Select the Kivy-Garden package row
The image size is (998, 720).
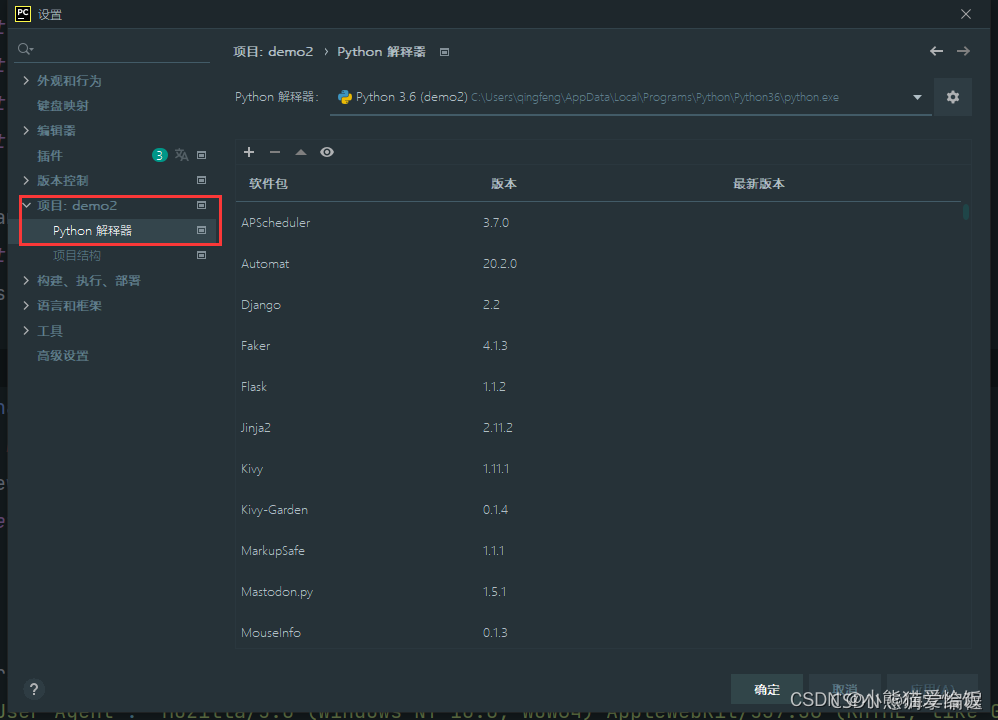coord(598,509)
